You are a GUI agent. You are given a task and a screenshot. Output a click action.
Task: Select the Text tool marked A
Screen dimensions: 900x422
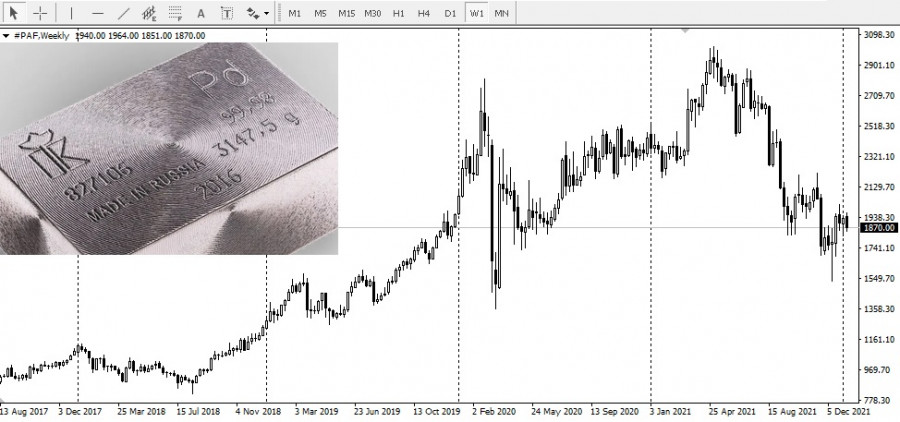click(201, 13)
